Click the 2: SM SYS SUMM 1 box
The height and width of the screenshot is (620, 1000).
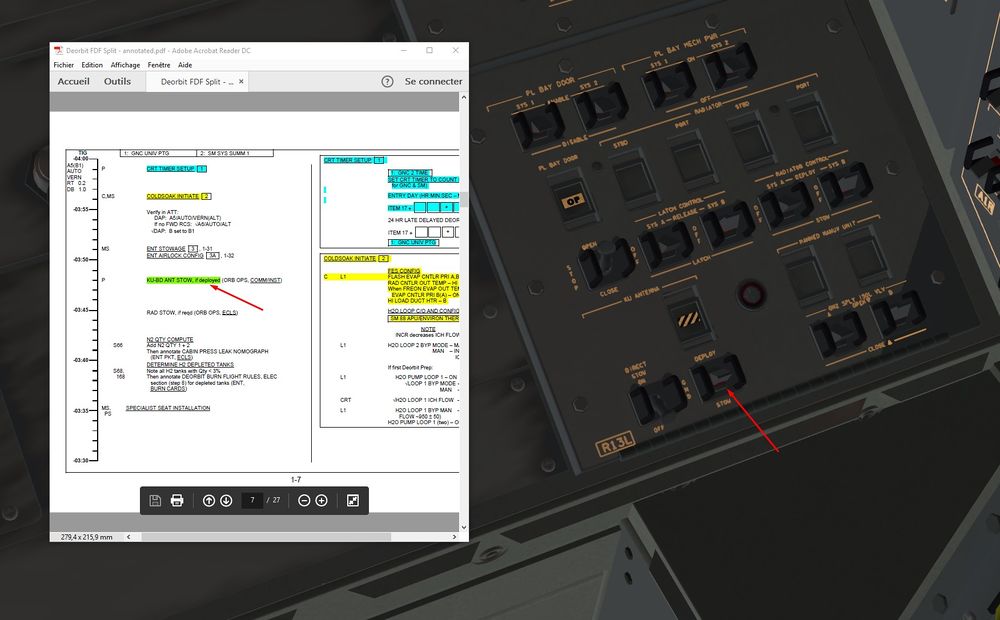coord(235,153)
